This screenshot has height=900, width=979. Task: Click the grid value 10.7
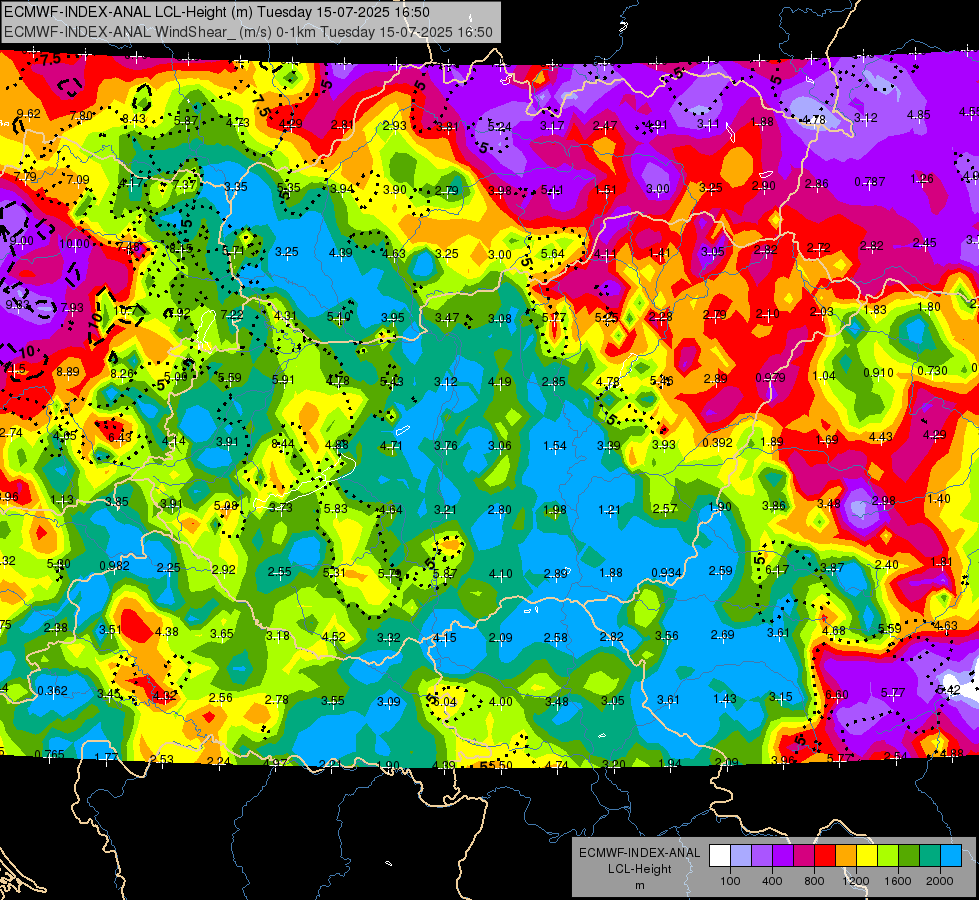[x=125, y=310]
